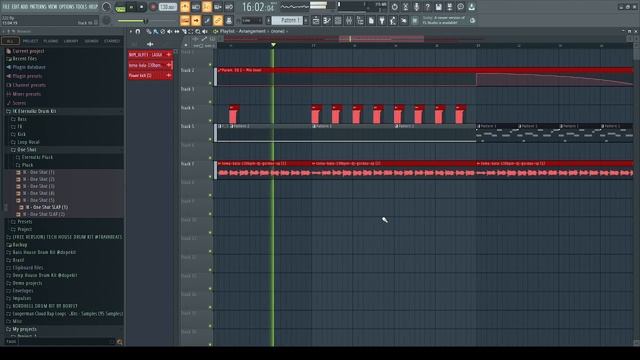The image size is (640, 360).
Task: Click the save project floppy icon
Action: 438,7
